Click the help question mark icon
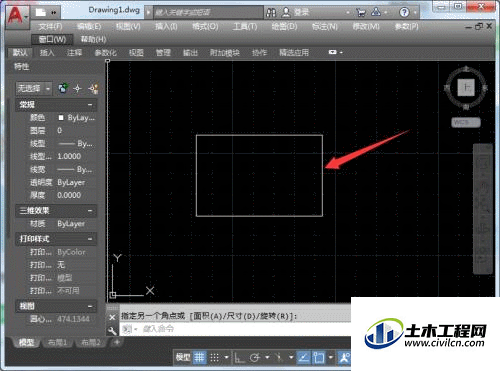Viewport: 500px width, 371px height. click(x=404, y=13)
